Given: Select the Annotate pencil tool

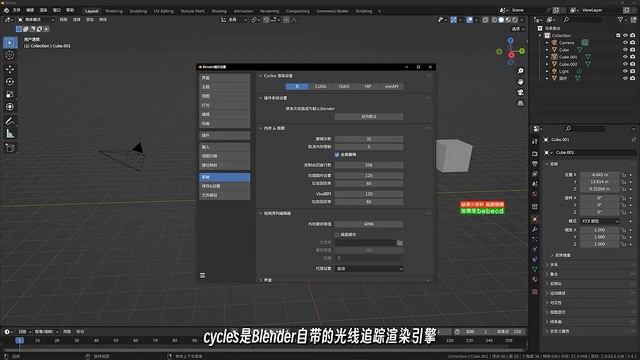Looking at the screenshot, I should click(10, 121).
